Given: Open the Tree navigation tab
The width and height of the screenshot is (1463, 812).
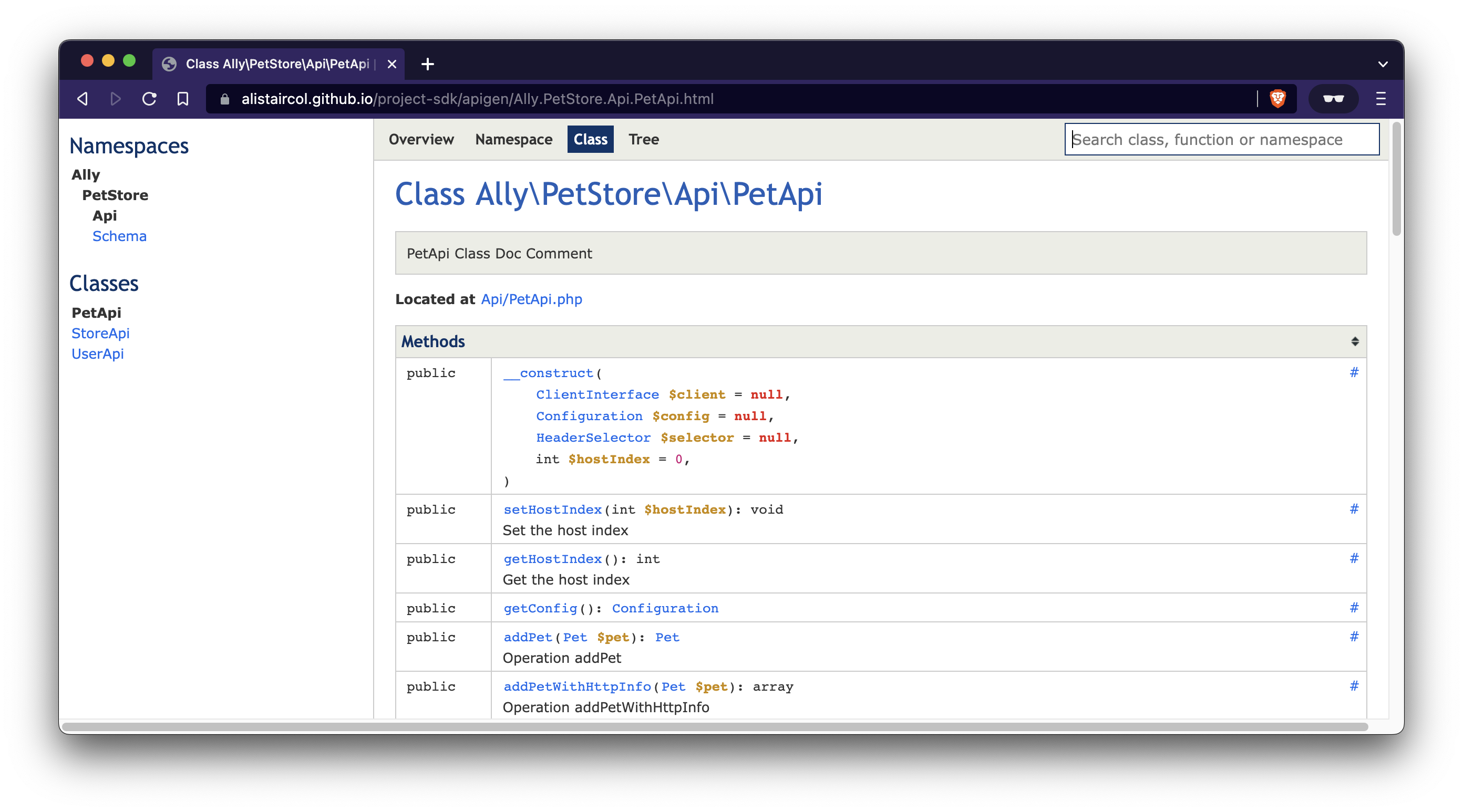Looking at the screenshot, I should point(644,139).
